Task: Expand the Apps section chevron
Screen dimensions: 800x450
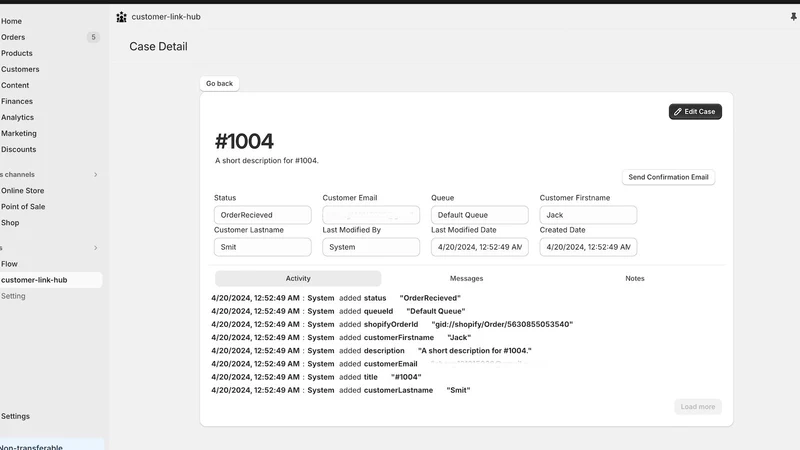Action: (95, 248)
